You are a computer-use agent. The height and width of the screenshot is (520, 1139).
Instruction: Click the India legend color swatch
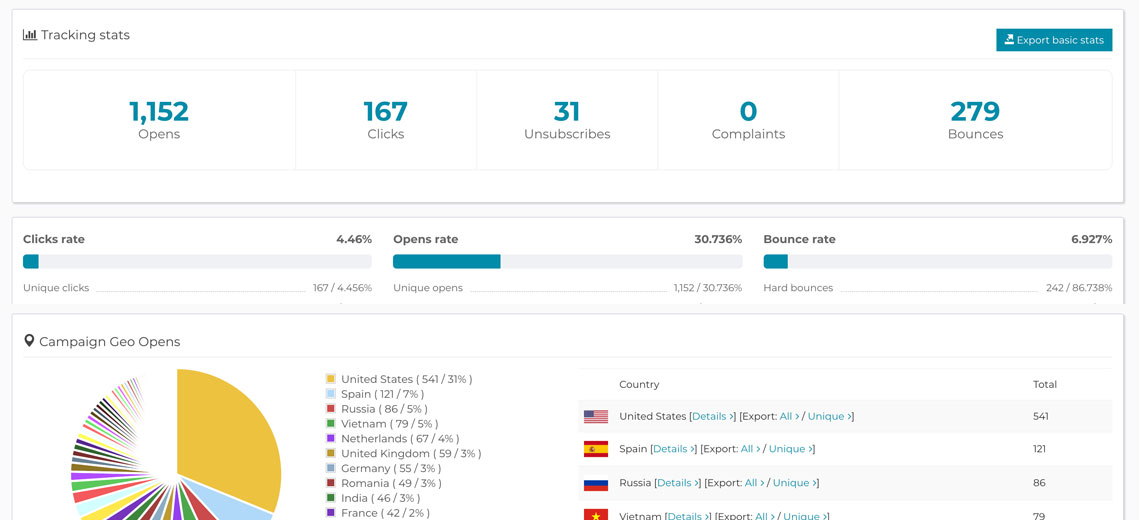331,497
